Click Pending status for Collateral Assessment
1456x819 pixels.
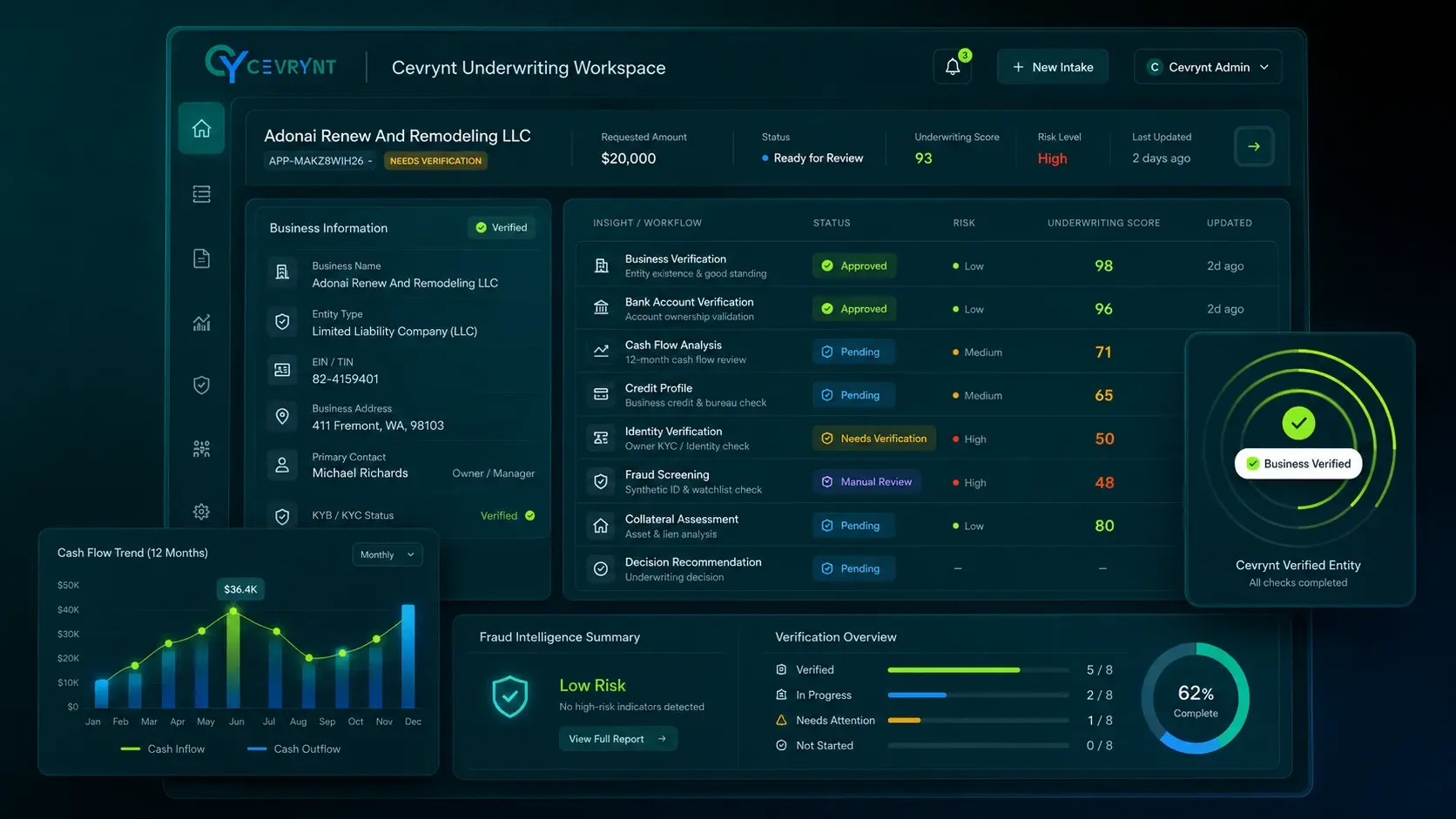point(853,526)
